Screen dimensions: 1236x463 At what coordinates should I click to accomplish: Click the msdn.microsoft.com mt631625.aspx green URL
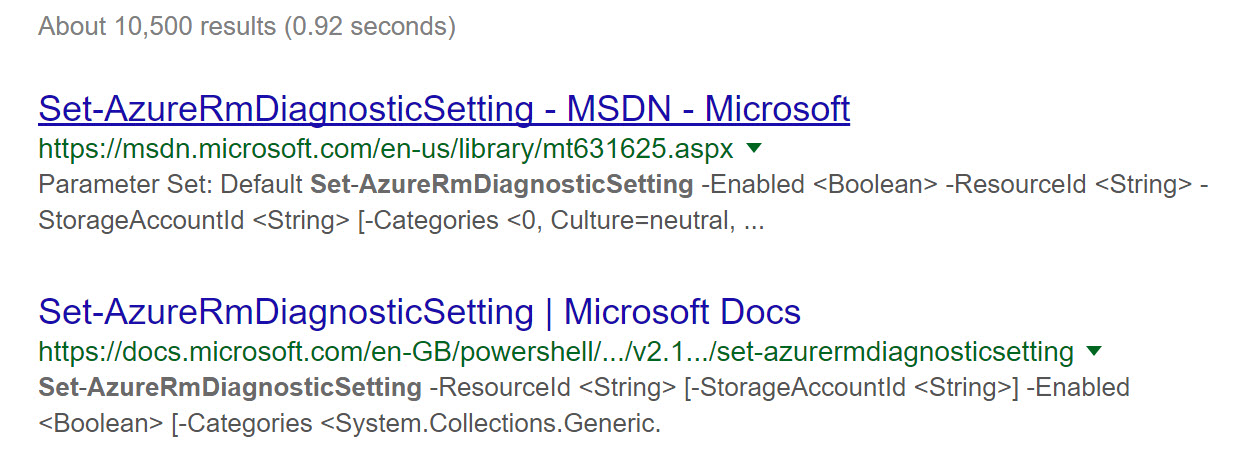pyautogui.click(x=386, y=150)
